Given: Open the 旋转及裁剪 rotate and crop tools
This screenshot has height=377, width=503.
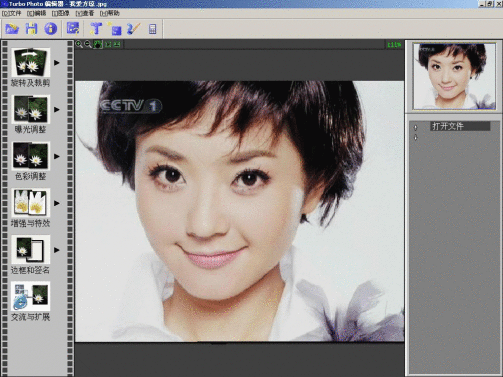Looking at the screenshot, I should (x=30, y=68).
